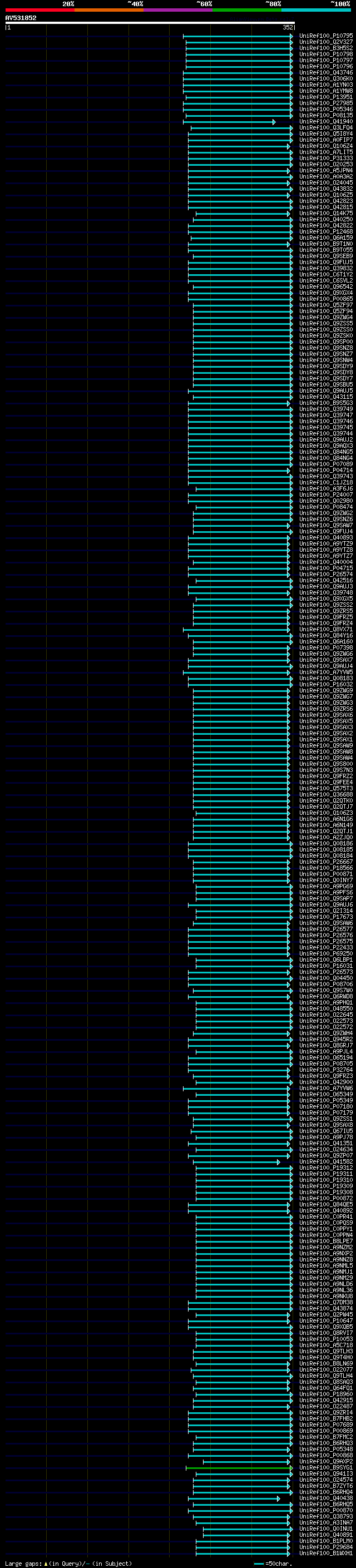The width and height of the screenshot is (356, 1568).
Task: Click the purple ~60% identity legend bar
Action: pyautogui.click(x=179, y=10)
